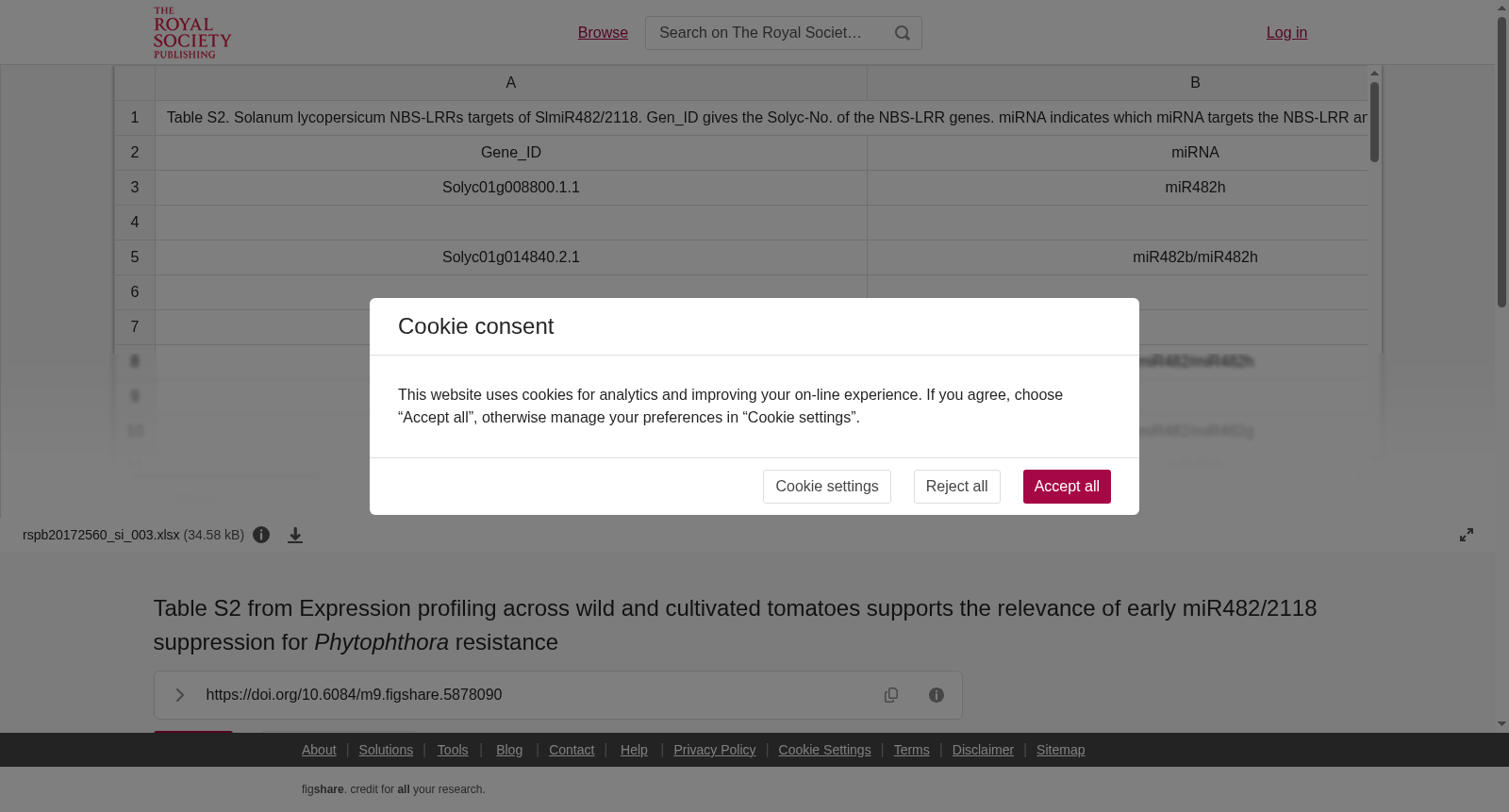Enter fullscreen preview mode
Screen dimensions: 1509x812
coord(1467,535)
